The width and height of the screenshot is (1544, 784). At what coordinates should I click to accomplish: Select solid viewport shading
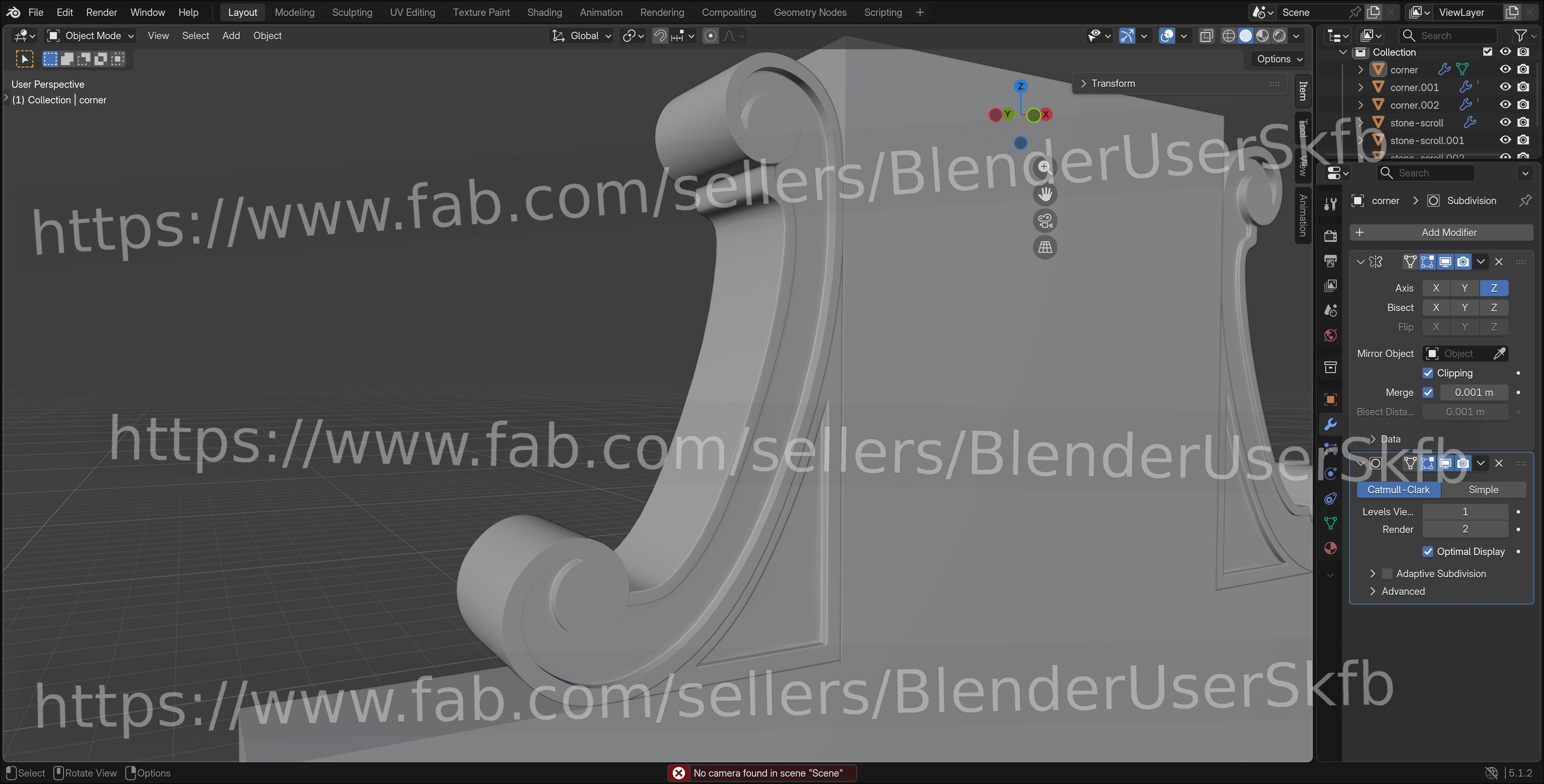1245,36
